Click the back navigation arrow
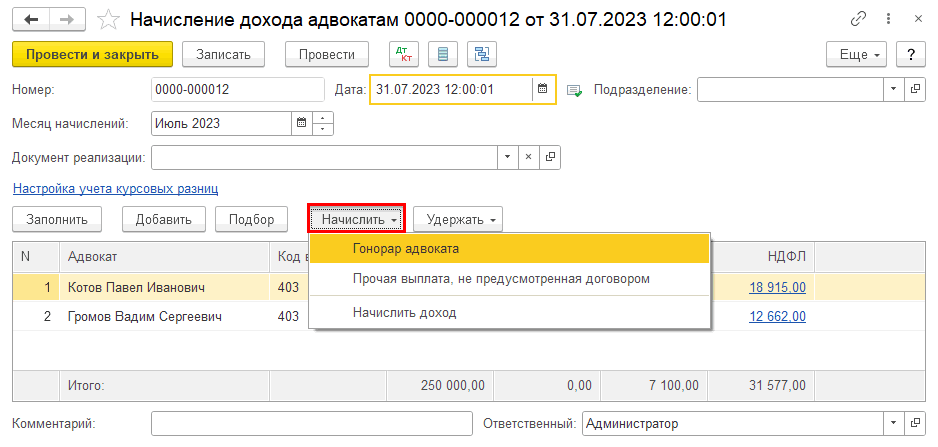Image resolution: width=938 pixels, height=447 pixels. pyautogui.click(x=31, y=20)
